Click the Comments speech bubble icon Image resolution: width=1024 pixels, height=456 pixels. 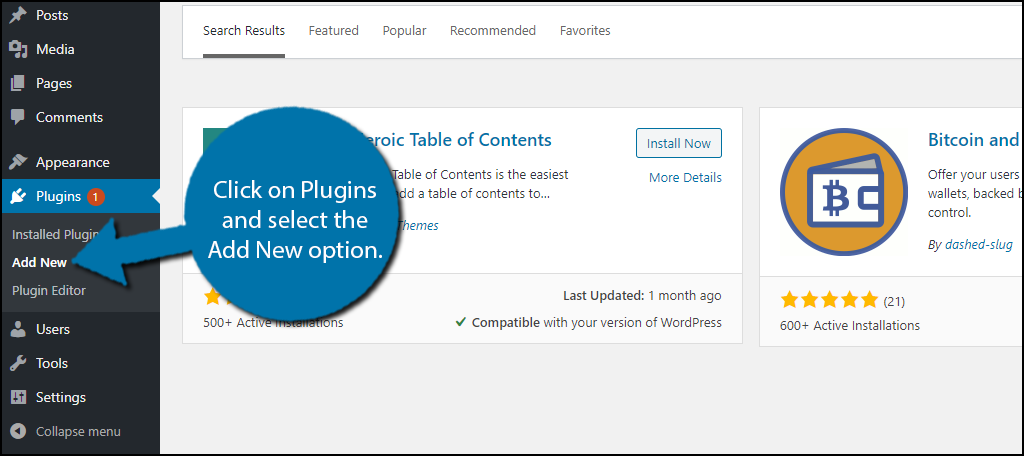pos(18,117)
